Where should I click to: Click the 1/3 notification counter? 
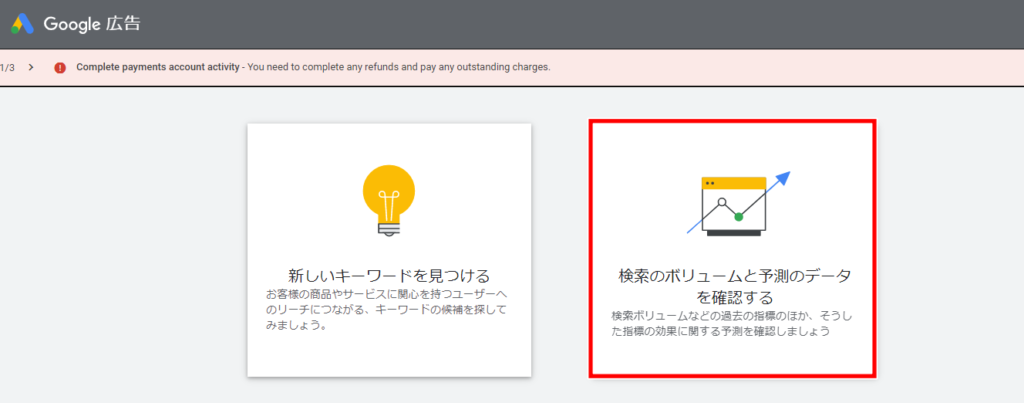click(7, 67)
